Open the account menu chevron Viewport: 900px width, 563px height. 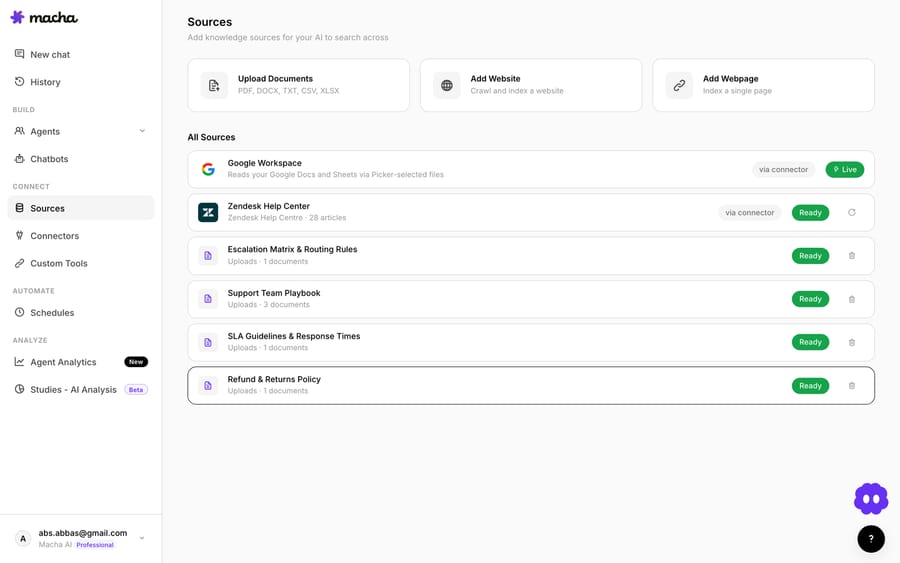pos(142,538)
